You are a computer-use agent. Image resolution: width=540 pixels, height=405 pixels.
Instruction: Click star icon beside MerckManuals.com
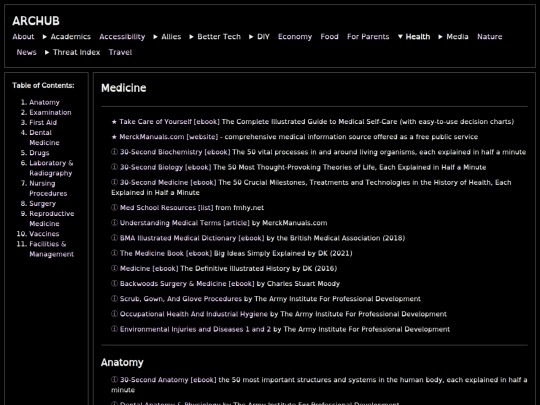pyautogui.click(x=114, y=137)
